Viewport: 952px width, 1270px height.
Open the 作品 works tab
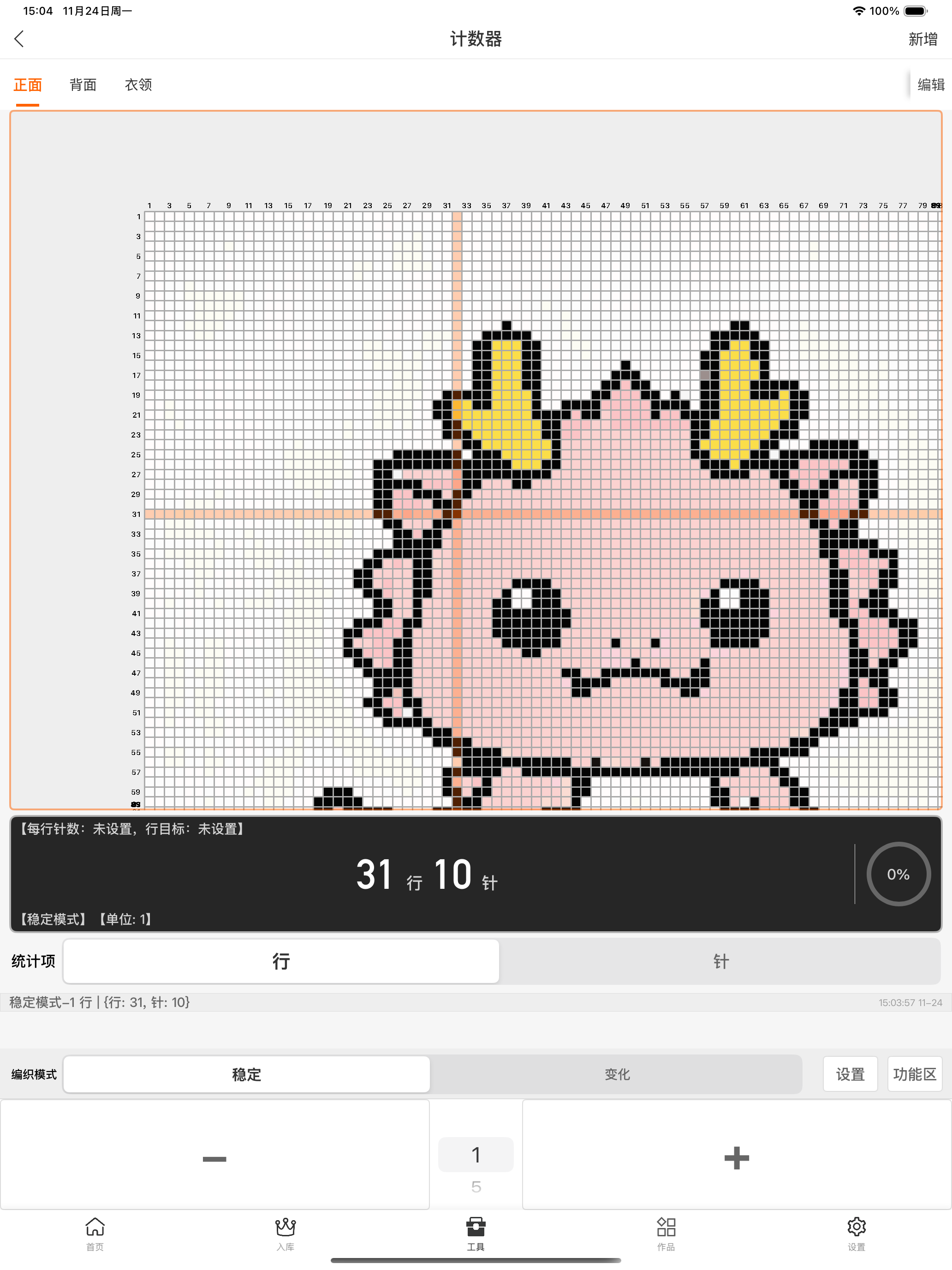666,1234
